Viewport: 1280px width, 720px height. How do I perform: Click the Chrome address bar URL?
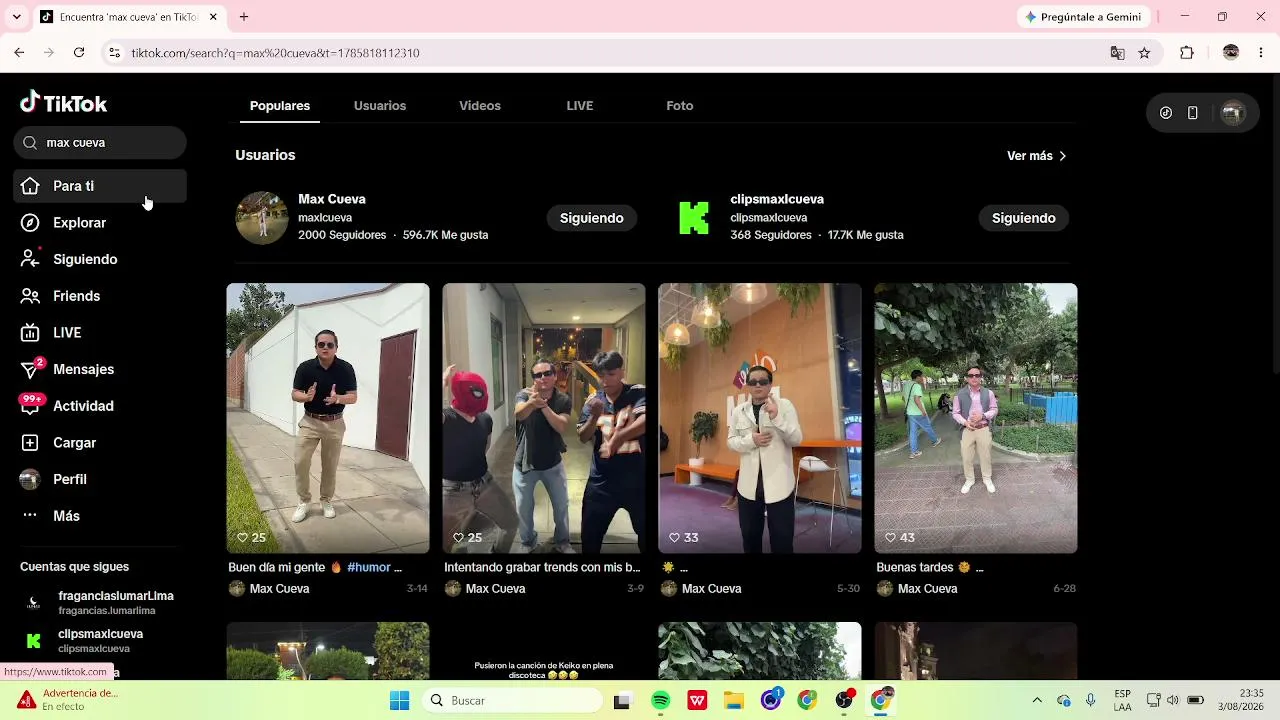click(276, 53)
